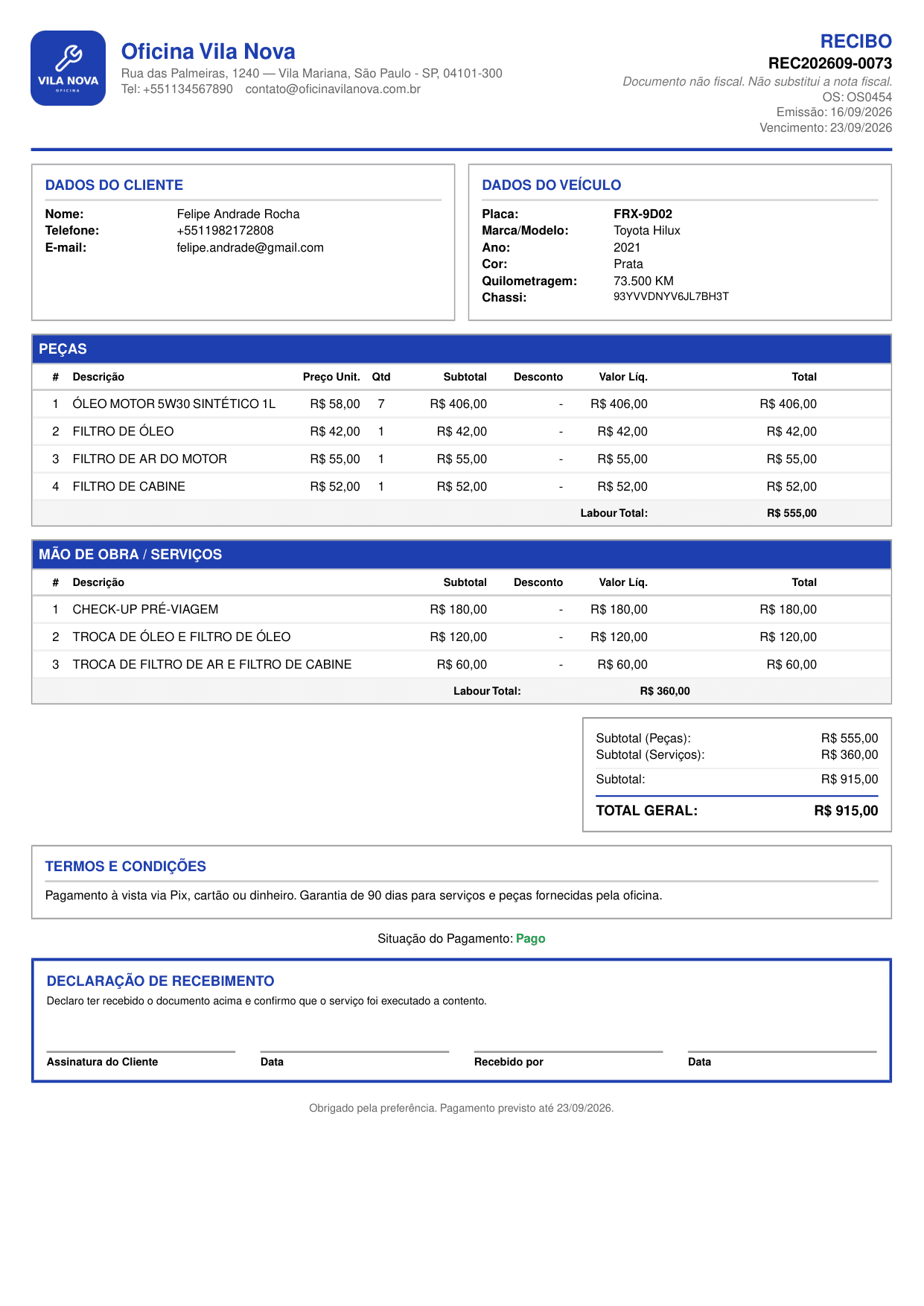
Task: Click the PEÇAS section header
Action: click(x=462, y=349)
